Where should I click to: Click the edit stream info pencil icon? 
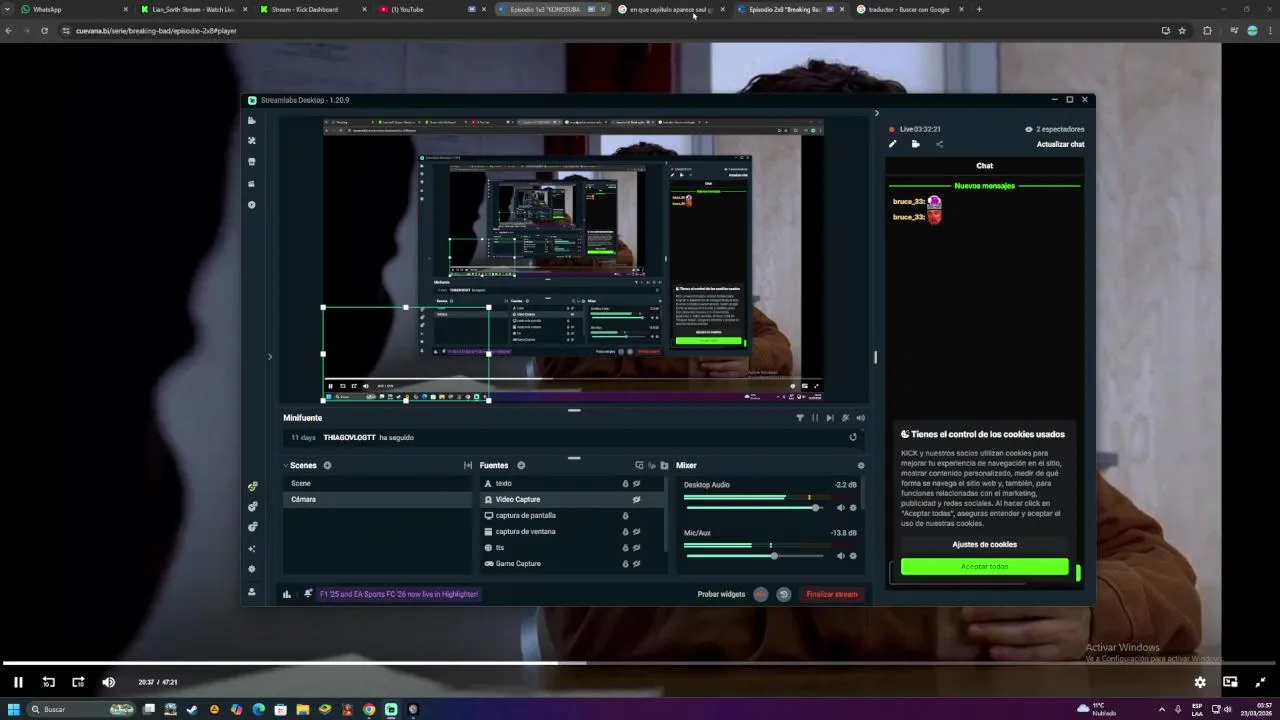(x=892, y=144)
